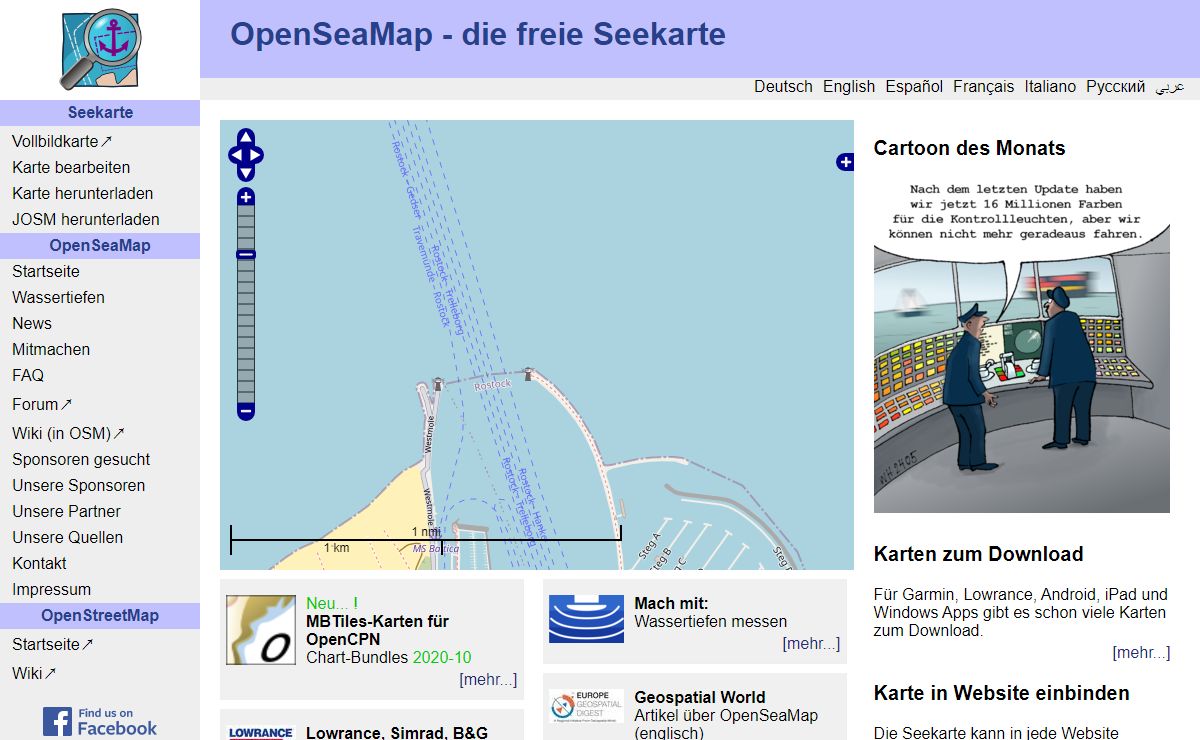
Task: Open the FAQ page
Action: [x=28, y=375]
